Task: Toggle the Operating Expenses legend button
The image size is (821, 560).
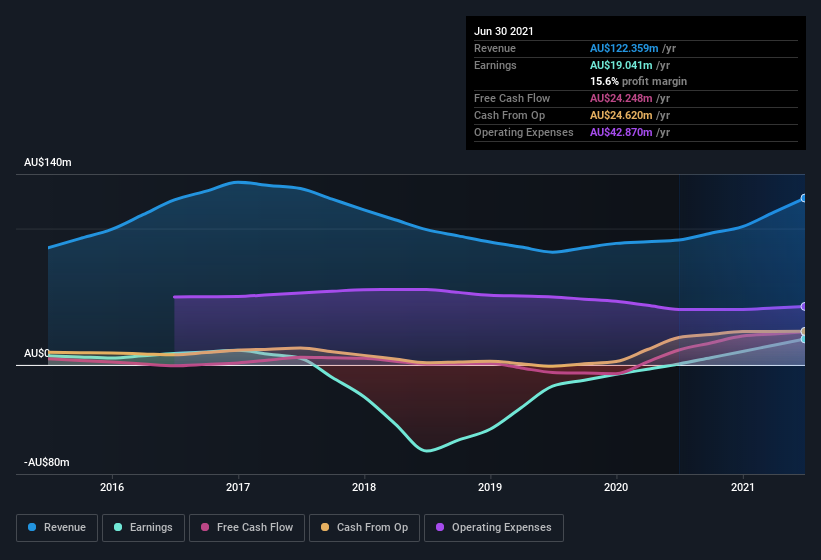Action: [494, 528]
